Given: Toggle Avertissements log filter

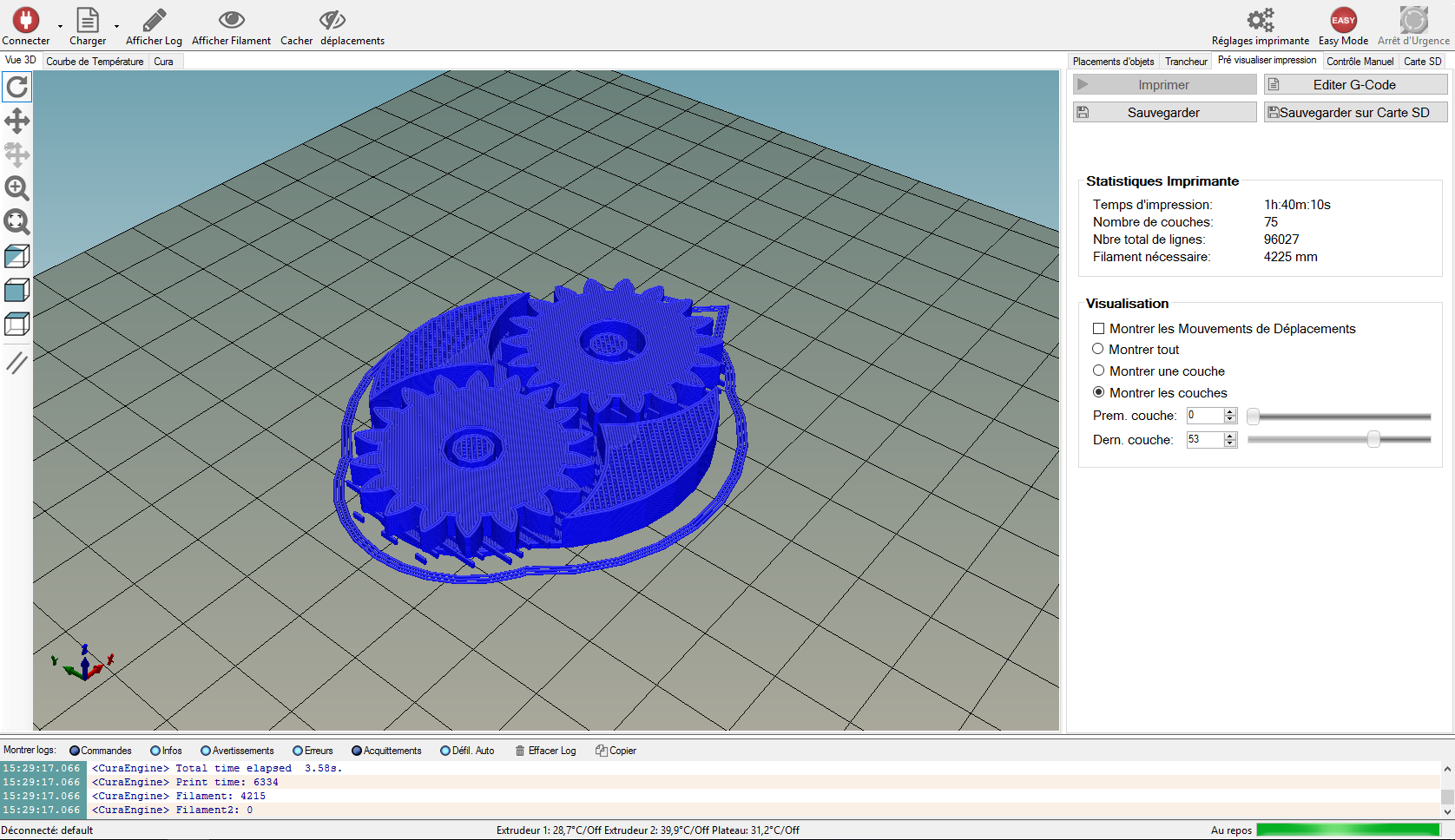Looking at the screenshot, I should 237,751.
